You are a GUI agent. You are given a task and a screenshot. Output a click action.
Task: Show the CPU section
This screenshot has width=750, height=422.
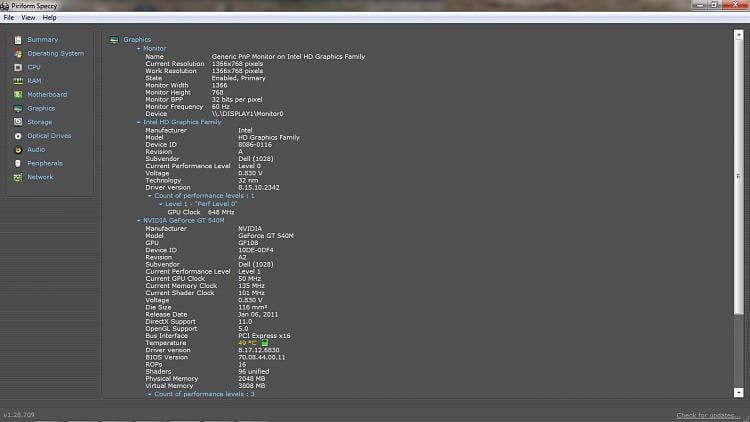tap(34, 67)
